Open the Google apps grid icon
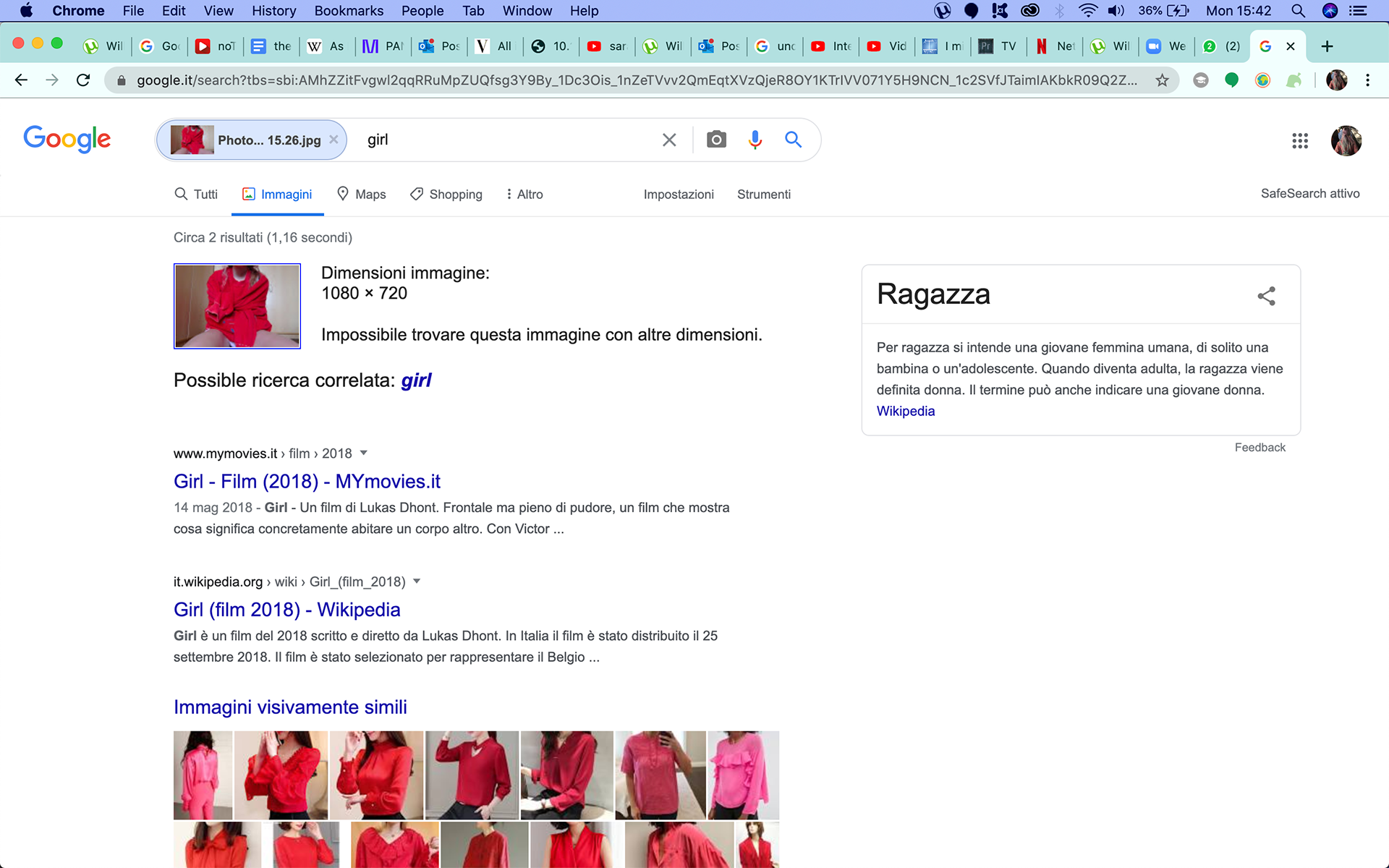The height and width of the screenshot is (868, 1389). click(1300, 140)
